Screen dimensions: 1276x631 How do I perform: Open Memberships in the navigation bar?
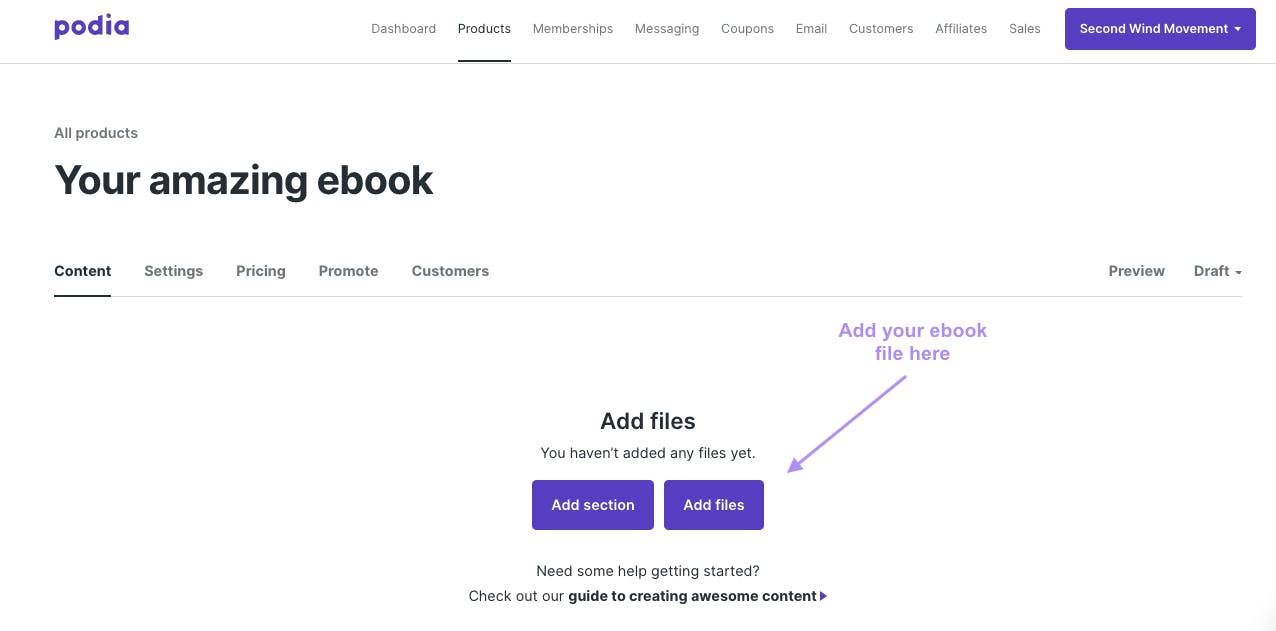572,29
